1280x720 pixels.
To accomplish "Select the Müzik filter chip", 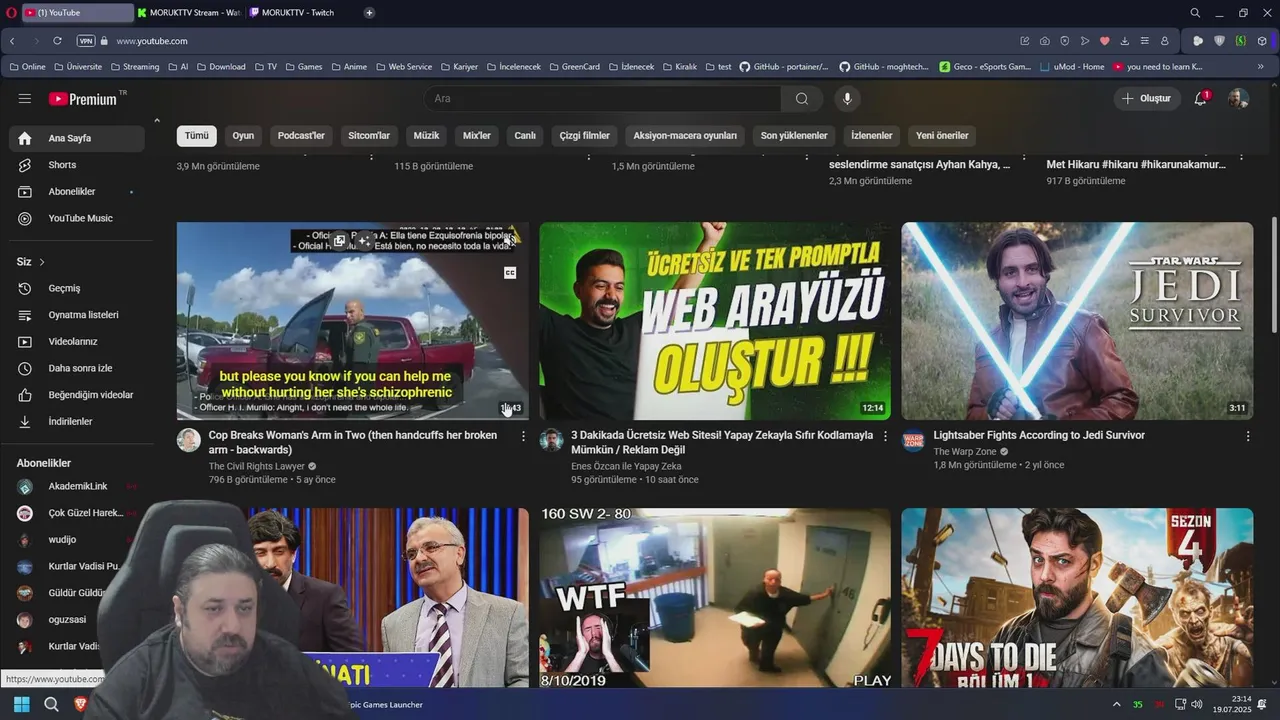I will [426, 136].
